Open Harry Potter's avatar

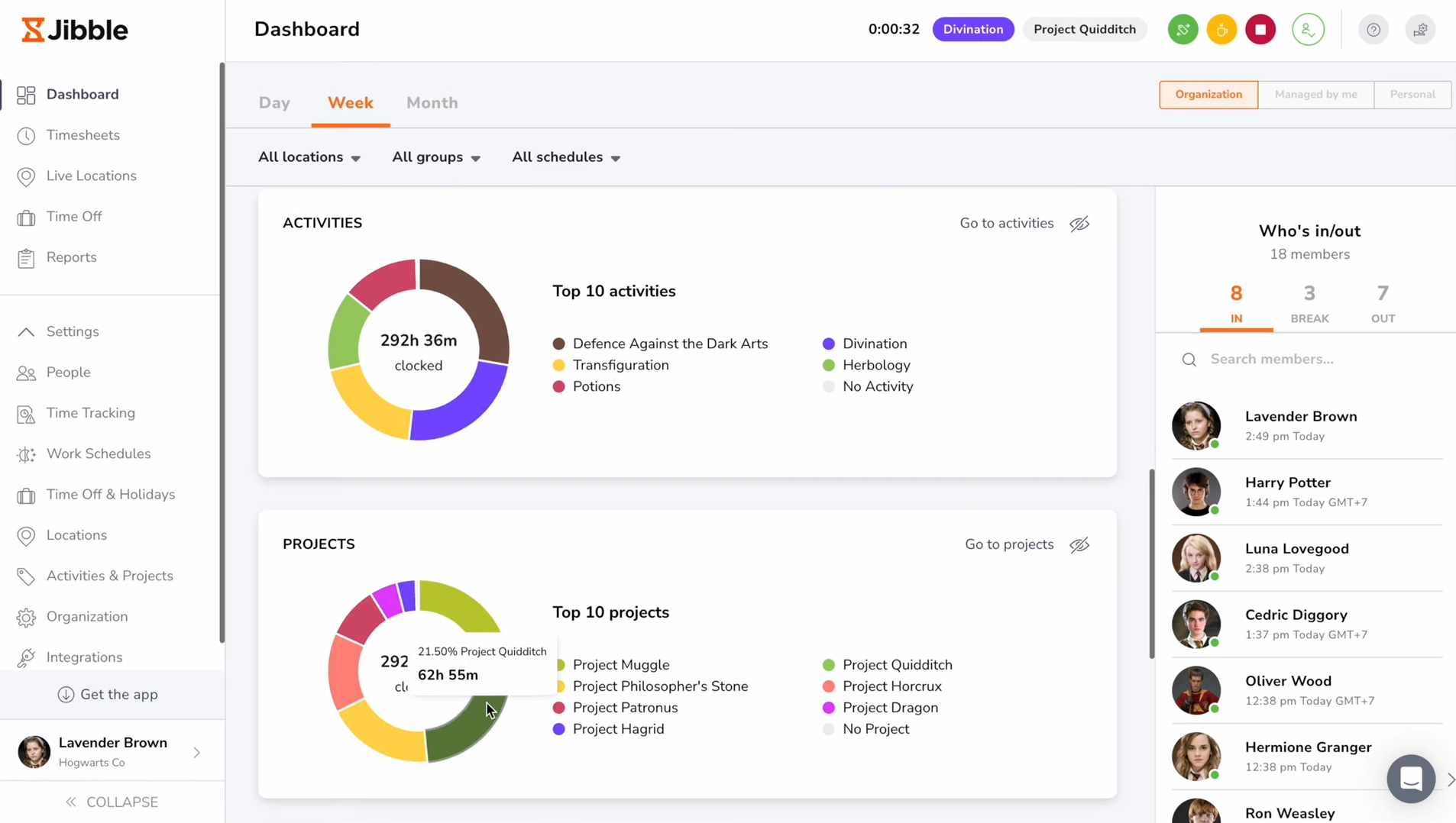coord(1196,492)
